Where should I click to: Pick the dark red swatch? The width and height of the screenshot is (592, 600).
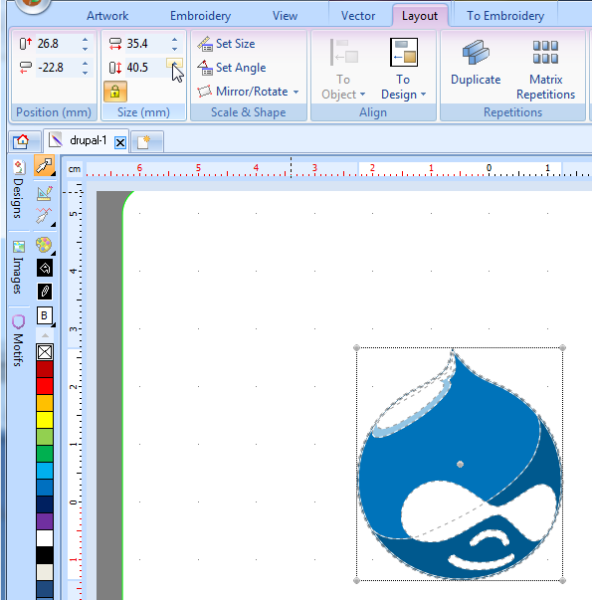tap(45, 369)
